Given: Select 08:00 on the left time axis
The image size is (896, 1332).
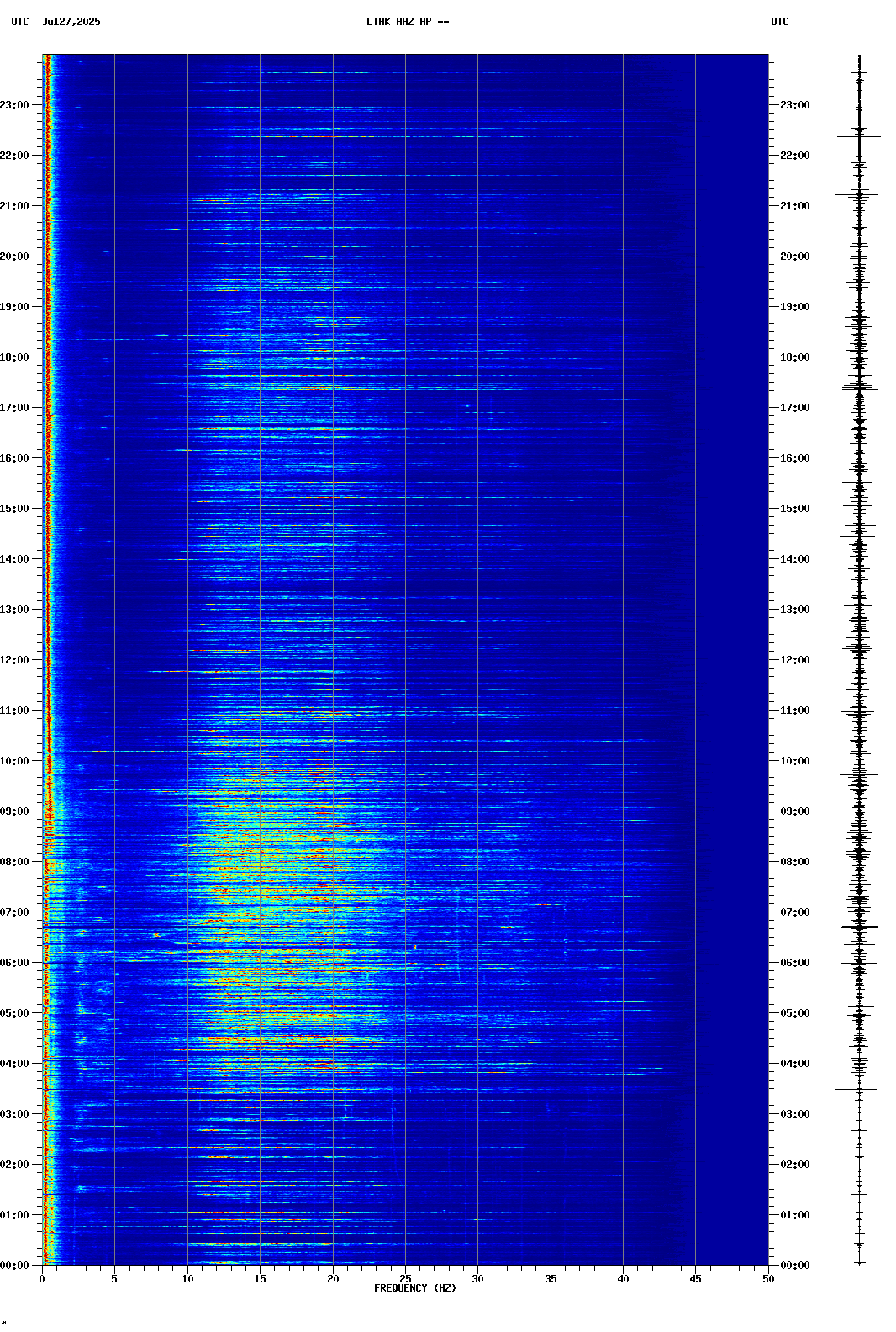Looking at the screenshot, I should point(14,862).
